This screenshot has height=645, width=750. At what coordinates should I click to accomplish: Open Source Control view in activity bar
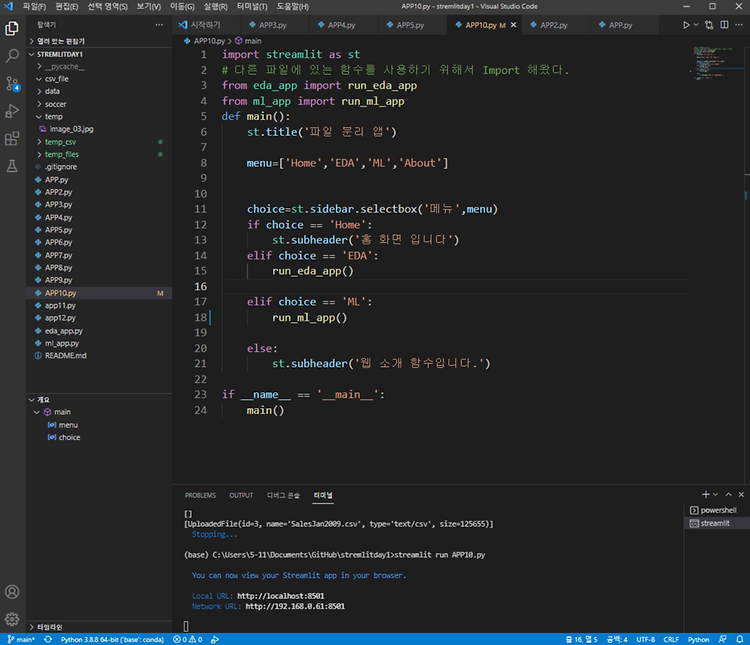tap(12, 84)
